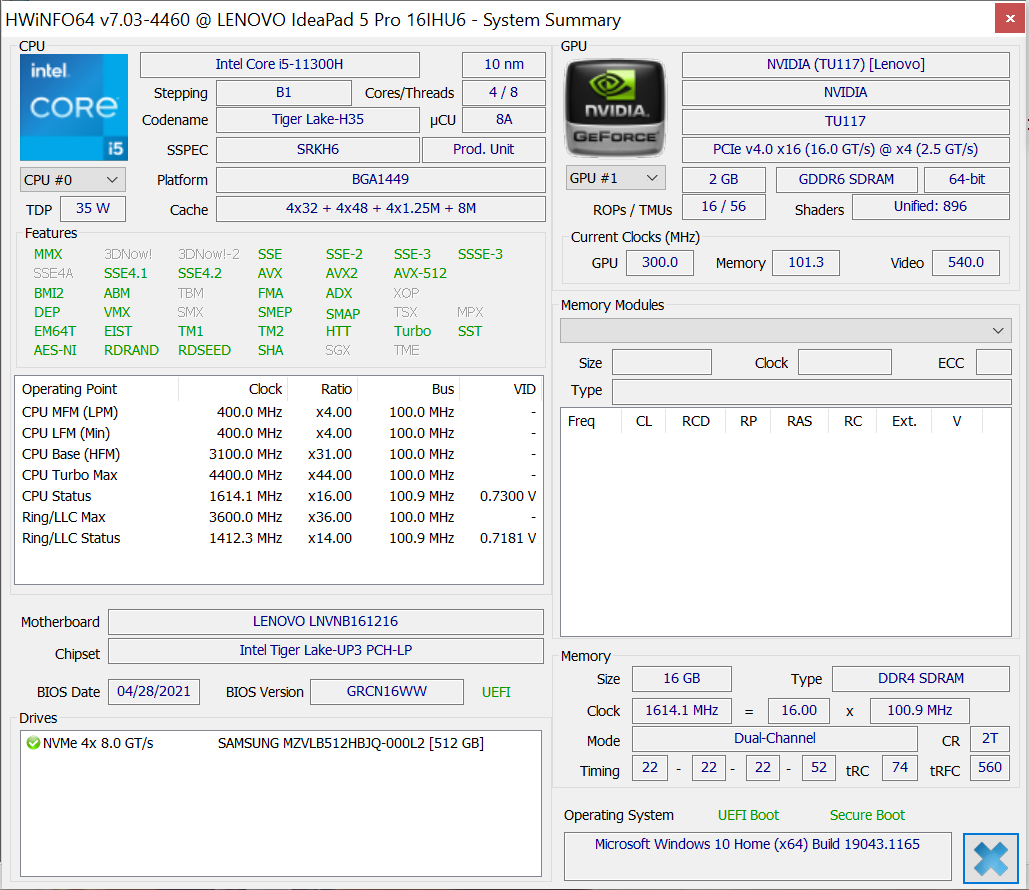Click the SSE4.2 feature label
Screen dimensions: 1029x890
(200, 273)
